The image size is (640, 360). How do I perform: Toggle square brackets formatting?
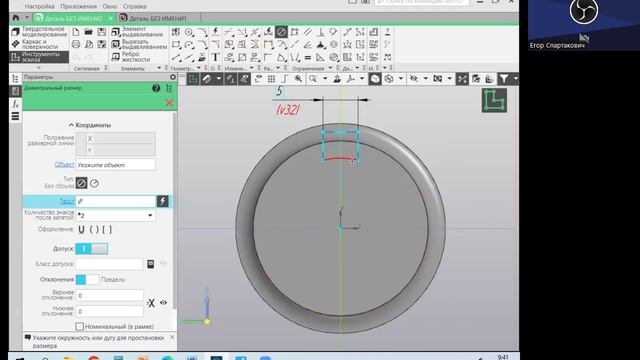point(107,229)
